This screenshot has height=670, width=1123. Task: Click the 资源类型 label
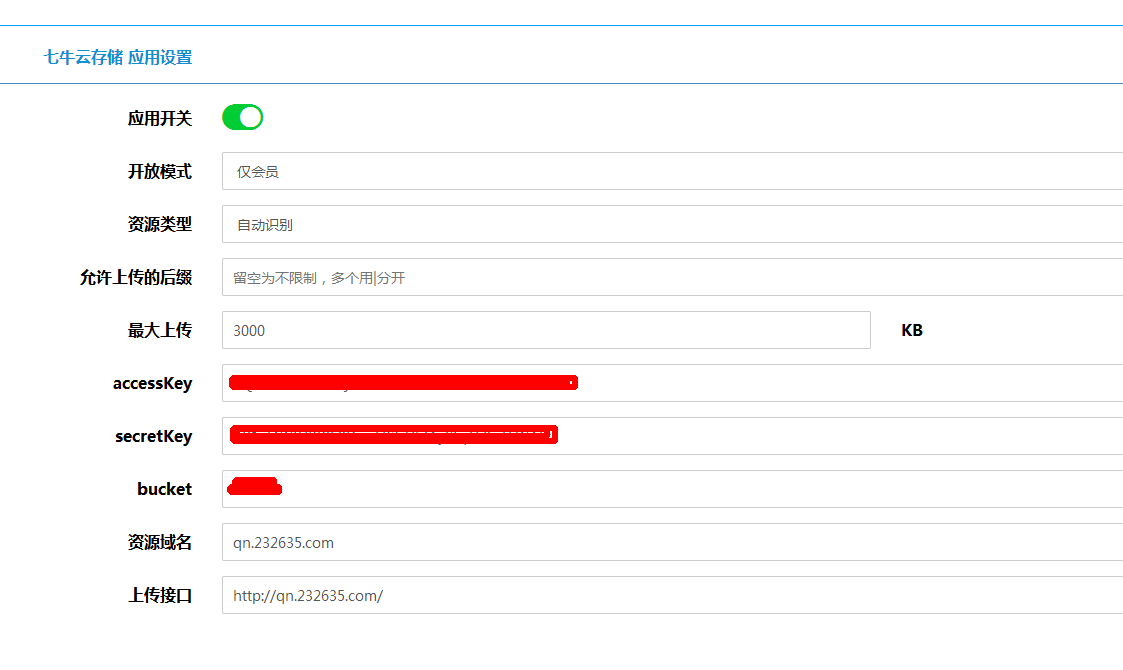160,224
